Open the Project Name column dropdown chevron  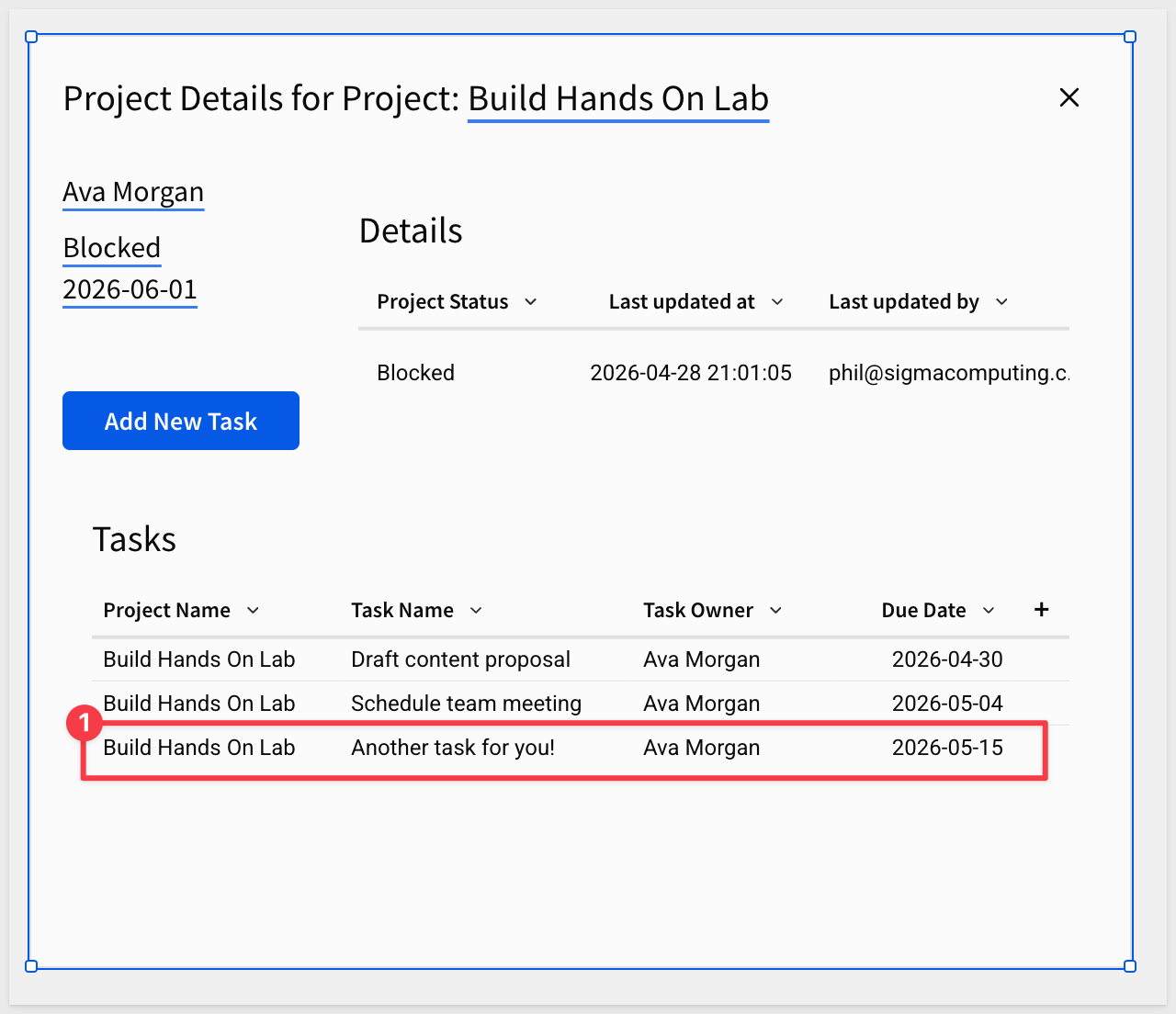253,611
